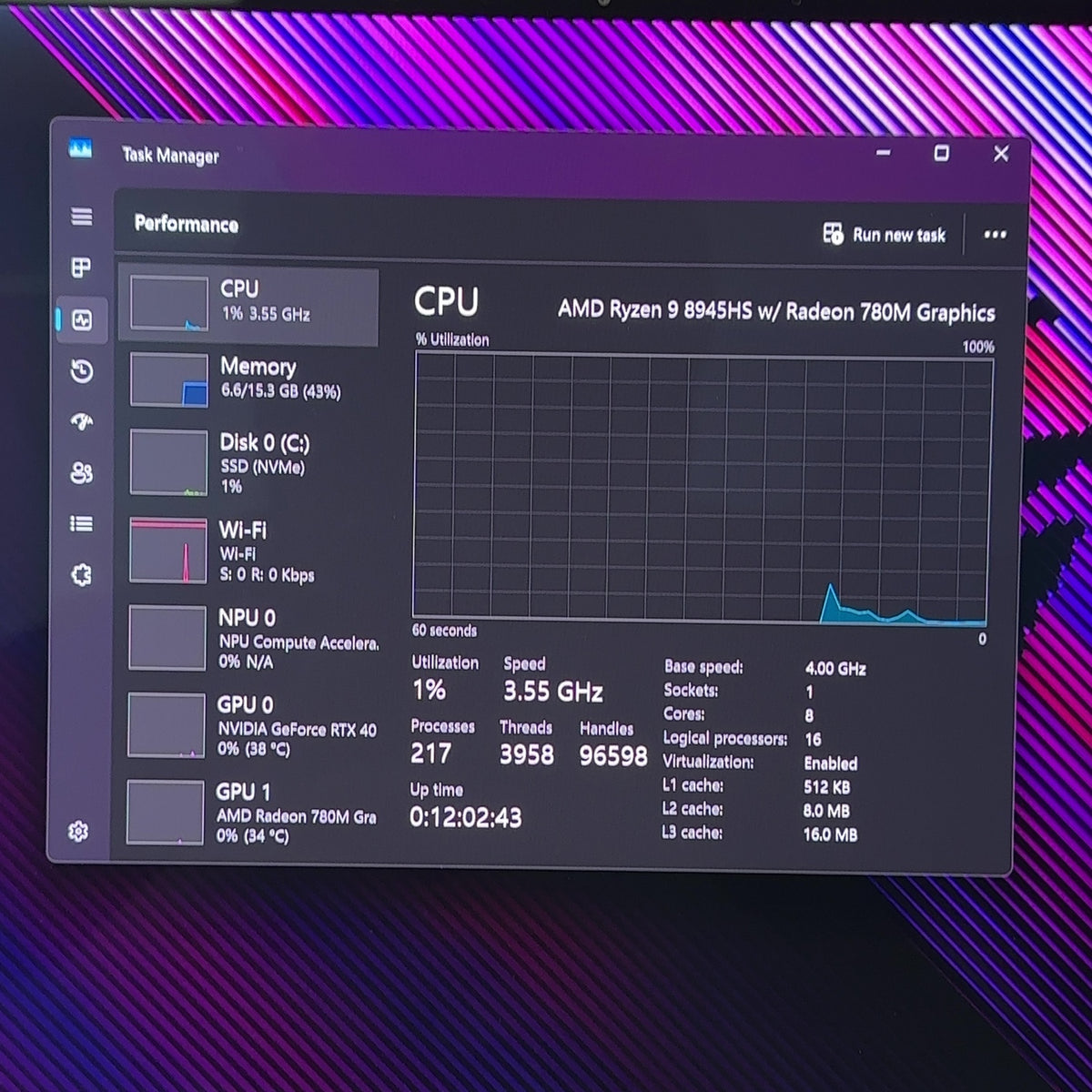Open the Services puzzle icon
Screen dimensions: 1092x1092
81,575
